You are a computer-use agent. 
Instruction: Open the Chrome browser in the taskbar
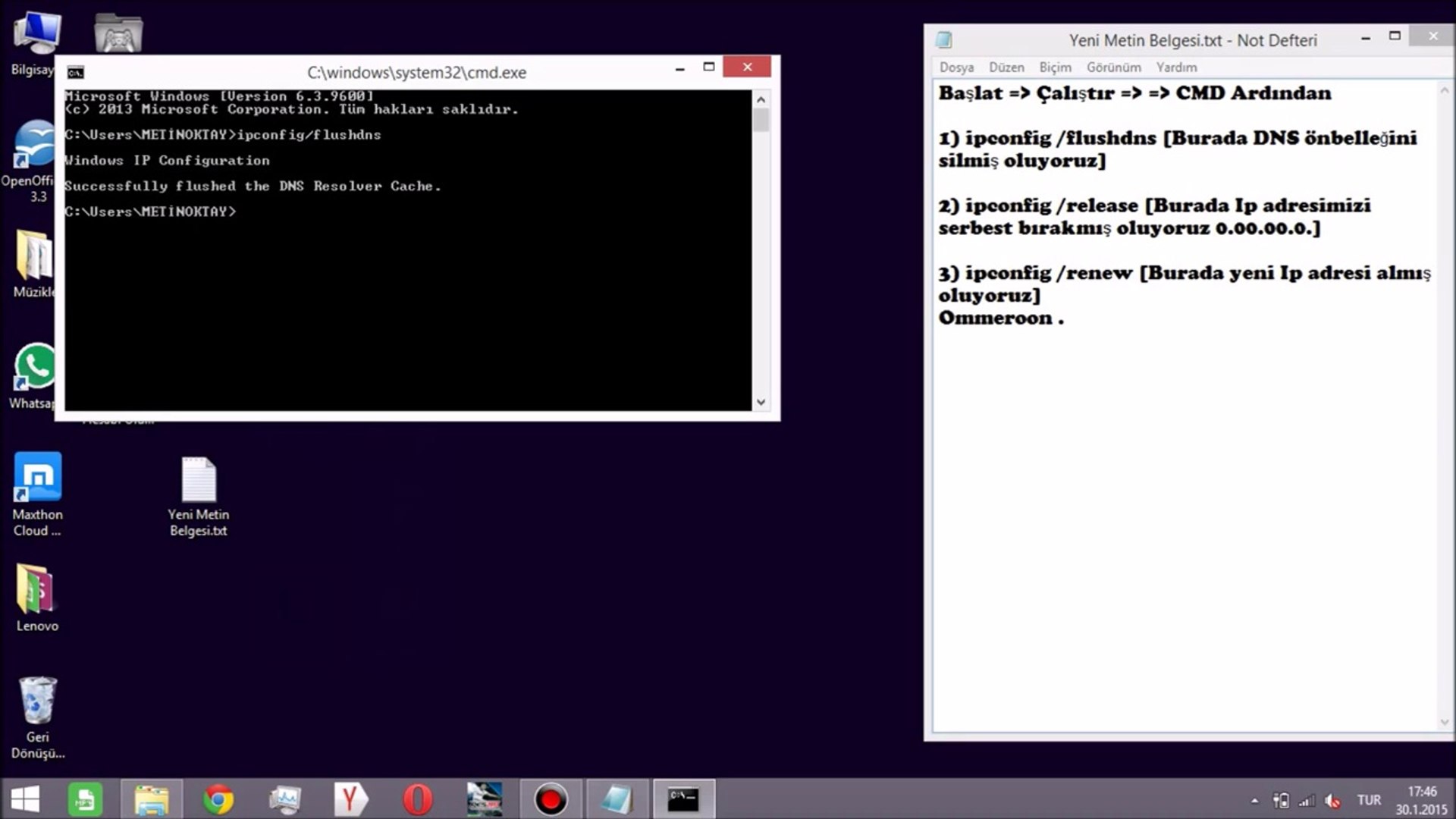point(218,799)
